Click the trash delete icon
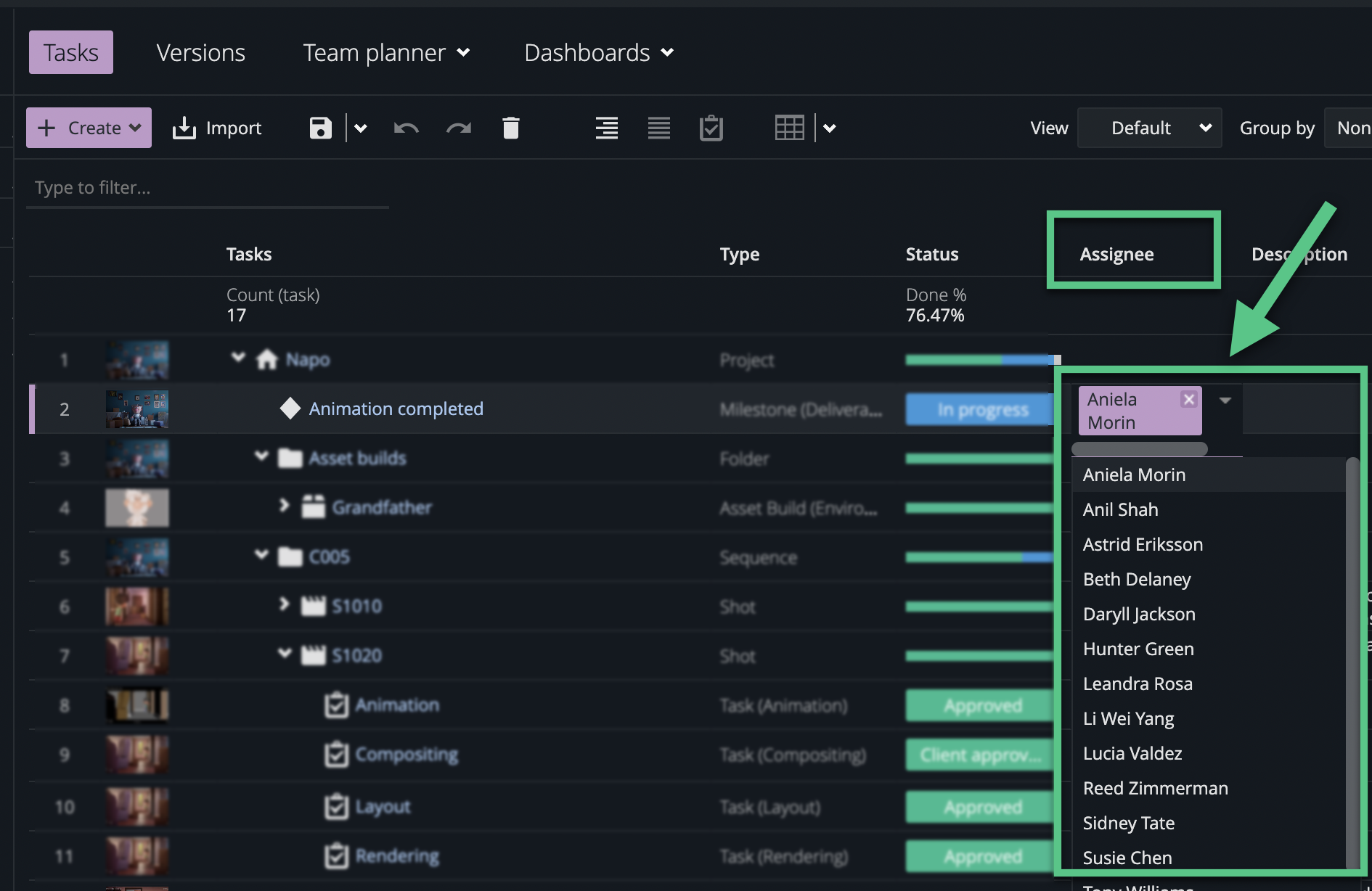The height and width of the screenshot is (891, 1372). coord(511,128)
